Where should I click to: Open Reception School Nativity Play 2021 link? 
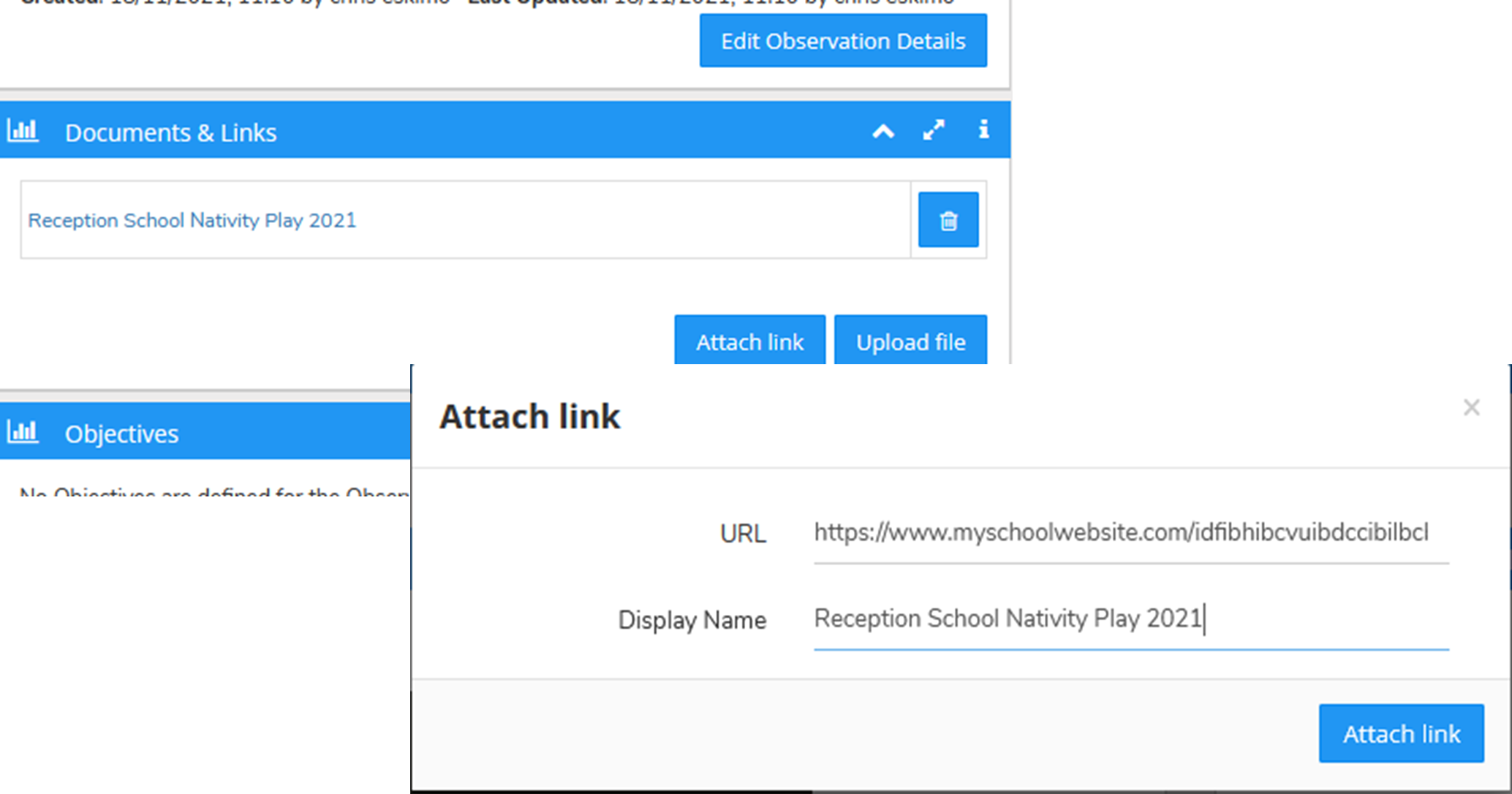192,220
